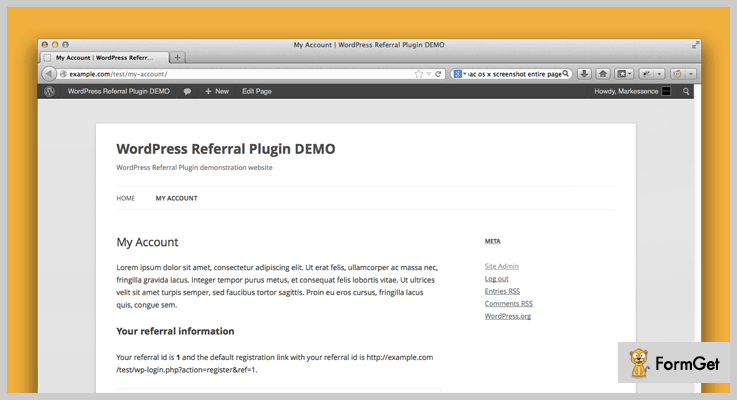
Task: Click the Log out link
Action: pyautogui.click(x=496, y=279)
